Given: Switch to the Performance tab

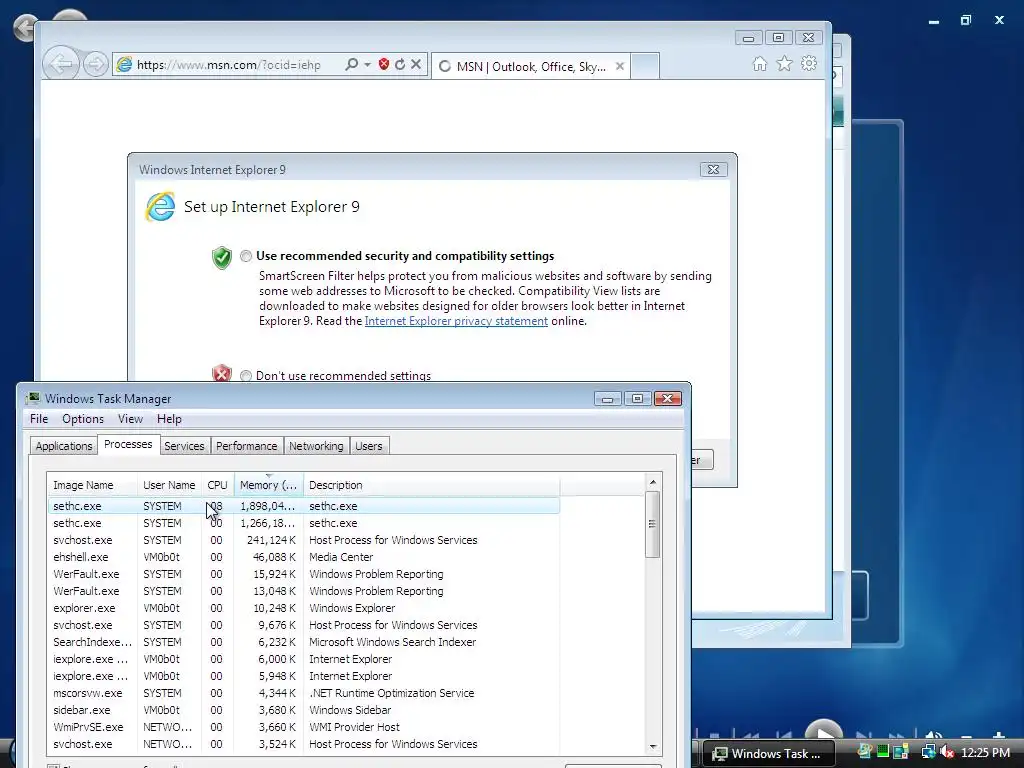Looking at the screenshot, I should click(247, 446).
